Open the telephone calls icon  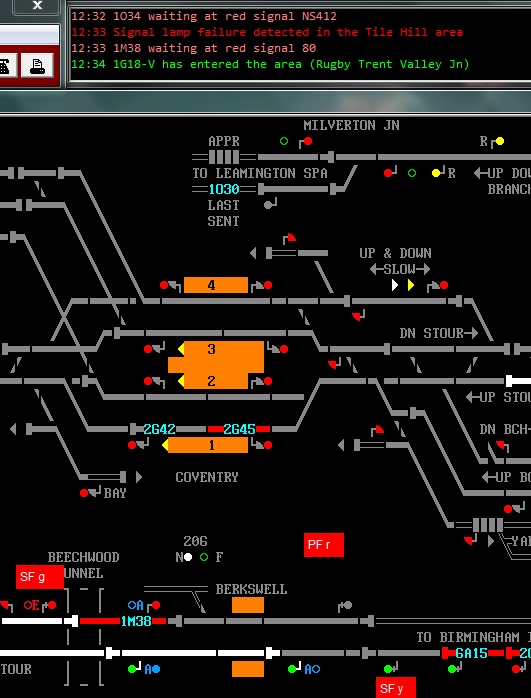(5, 65)
